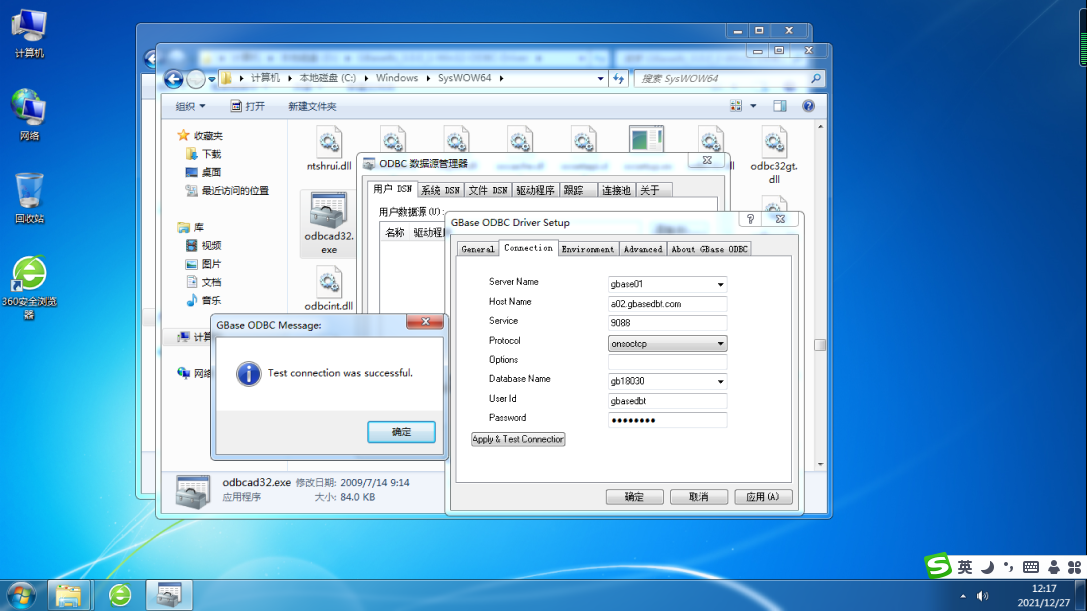Switch to the Environment tab

587,249
